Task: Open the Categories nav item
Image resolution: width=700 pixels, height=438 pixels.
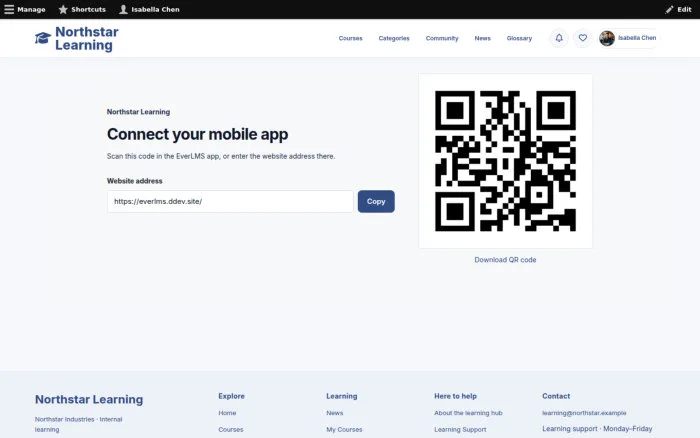Action: pos(394,38)
